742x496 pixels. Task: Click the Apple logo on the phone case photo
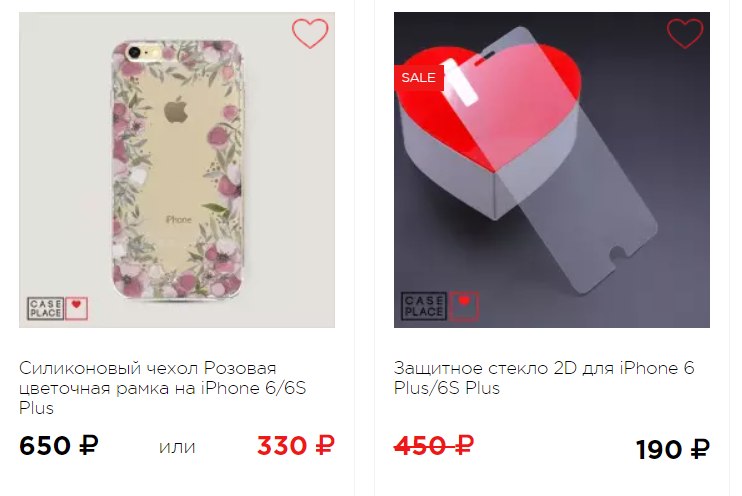click(x=176, y=110)
